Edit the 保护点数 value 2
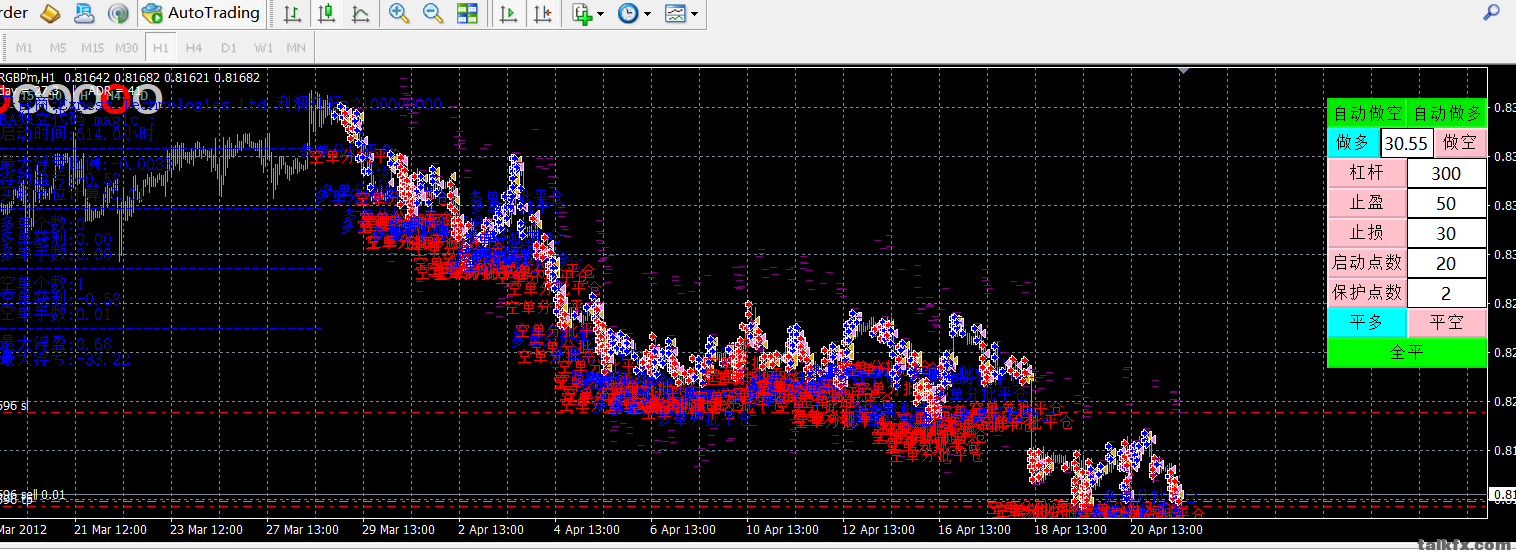This screenshot has width=1516, height=556. point(1447,293)
